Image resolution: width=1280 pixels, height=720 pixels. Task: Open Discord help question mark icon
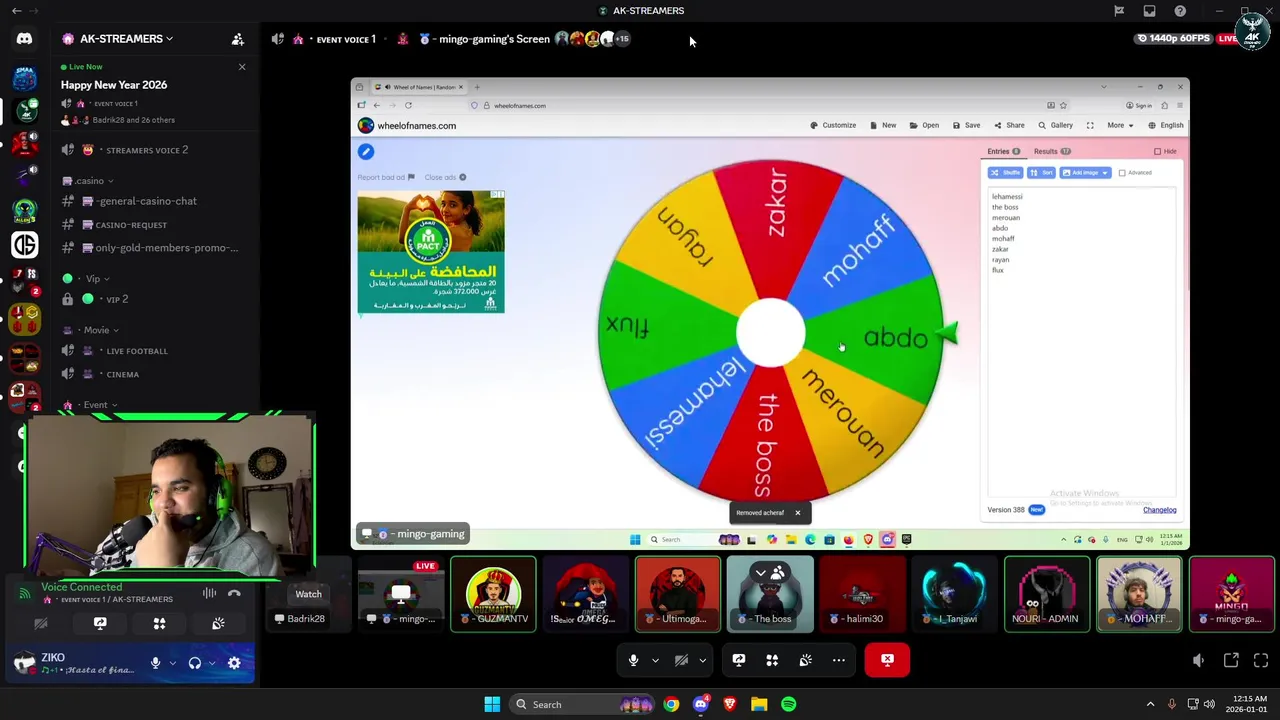coord(1180,11)
